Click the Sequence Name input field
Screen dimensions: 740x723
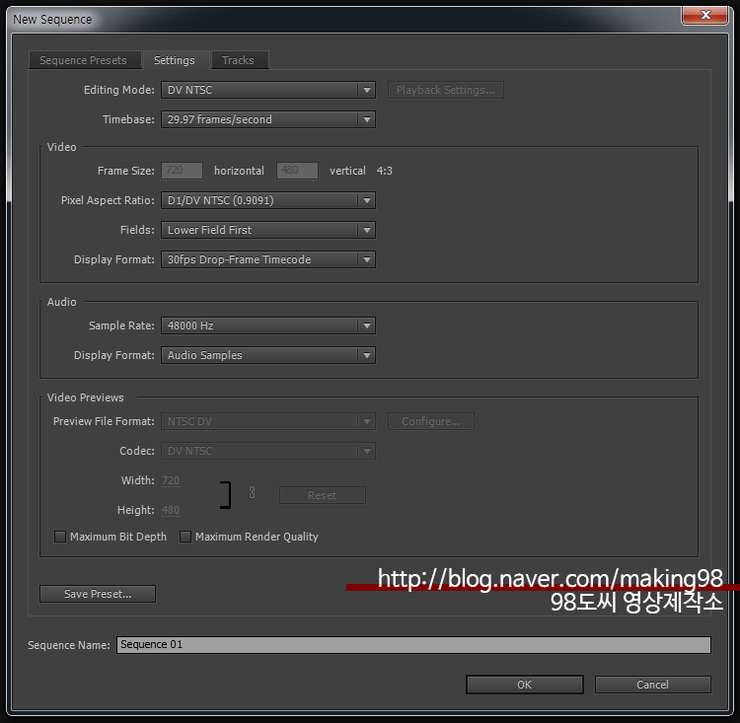(413, 645)
